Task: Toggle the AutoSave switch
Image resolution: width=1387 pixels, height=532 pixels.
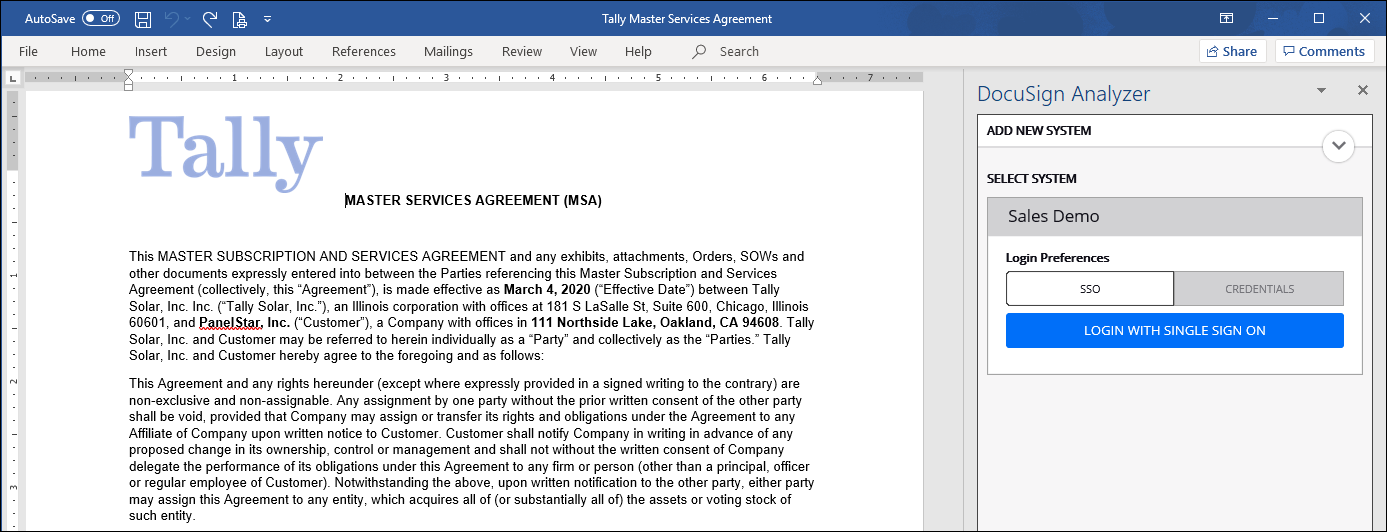Action: pyautogui.click(x=100, y=19)
